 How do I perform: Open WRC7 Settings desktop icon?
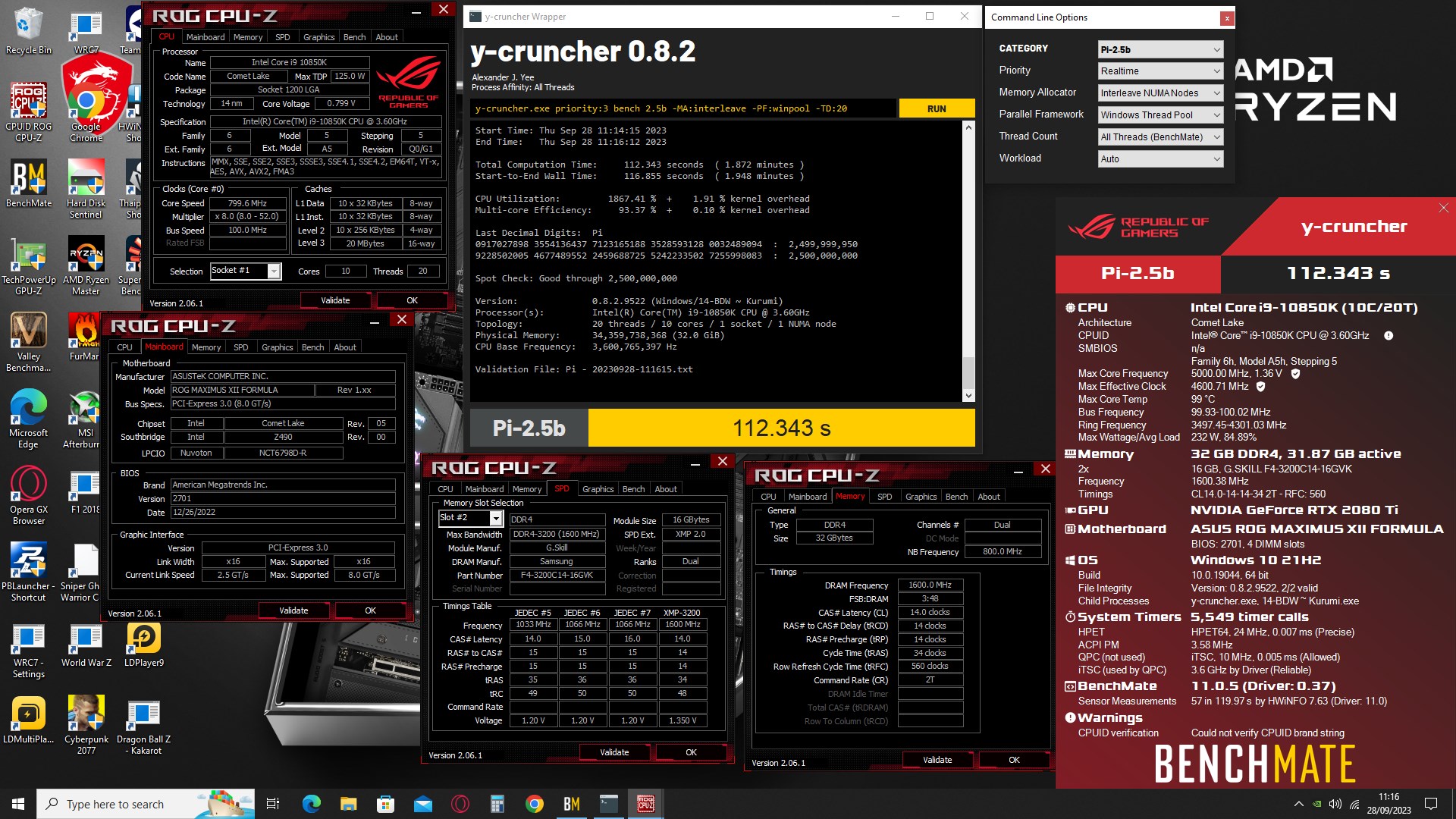pos(28,651)
